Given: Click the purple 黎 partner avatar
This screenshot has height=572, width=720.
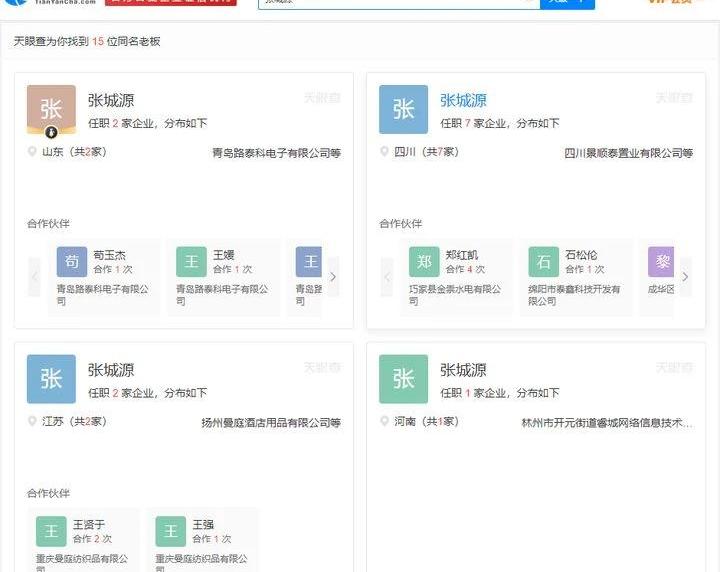Looking at the screenshot, I should coord(661,262).
